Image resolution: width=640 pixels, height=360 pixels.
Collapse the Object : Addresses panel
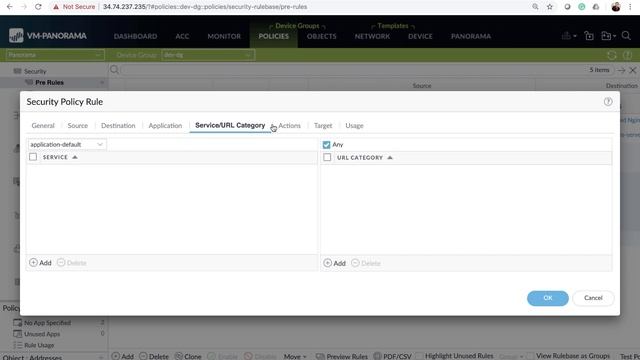101,357
